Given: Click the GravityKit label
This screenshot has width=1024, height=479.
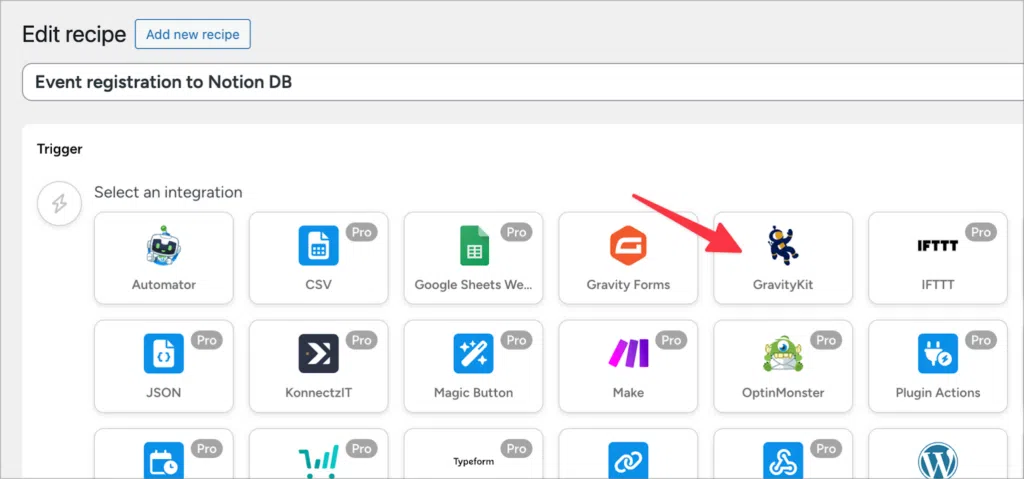Looking at the screenshot, I should pyautogui.click(x=783, y=285).
